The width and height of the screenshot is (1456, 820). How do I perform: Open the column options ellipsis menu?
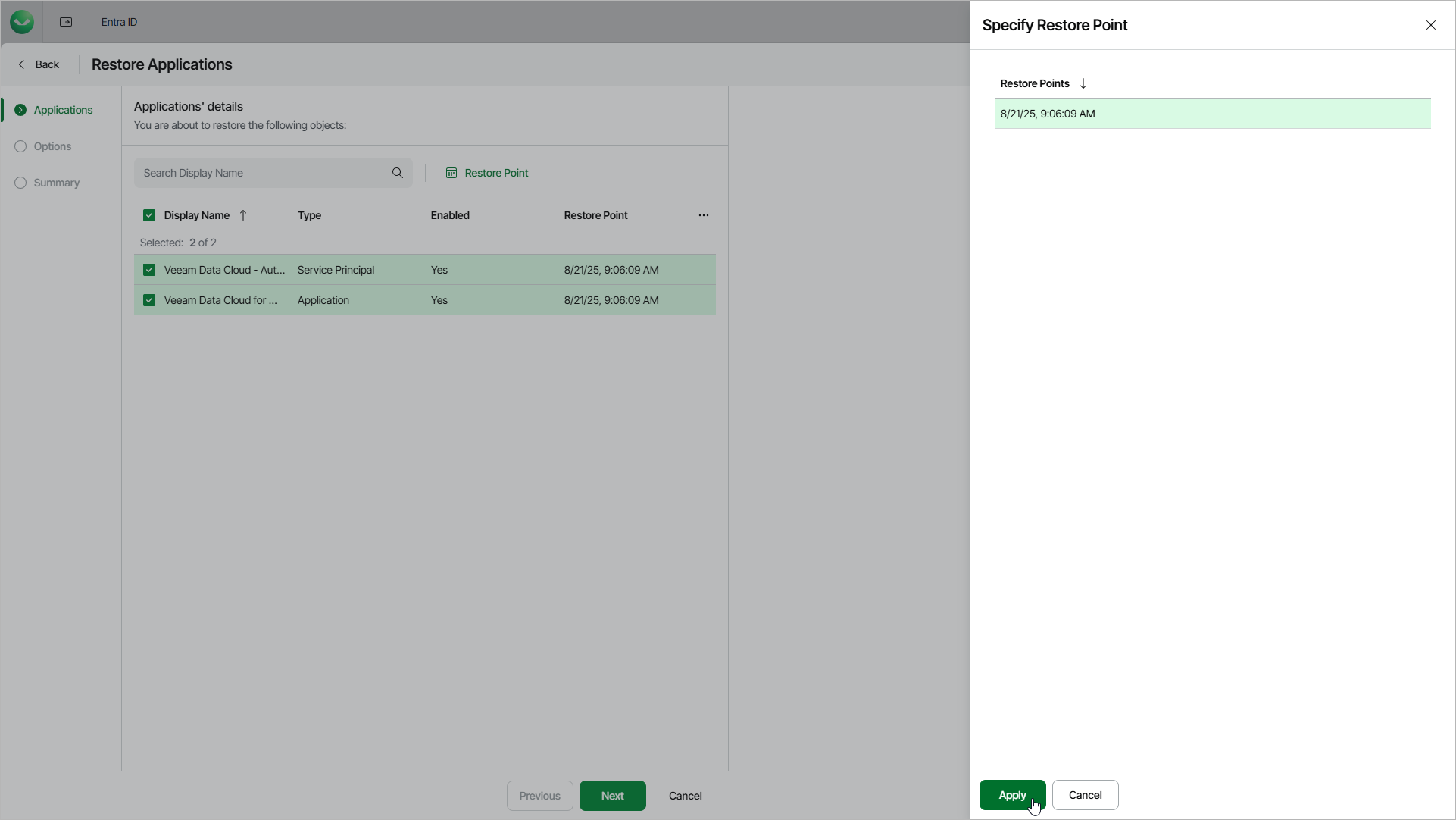point(704,215)
